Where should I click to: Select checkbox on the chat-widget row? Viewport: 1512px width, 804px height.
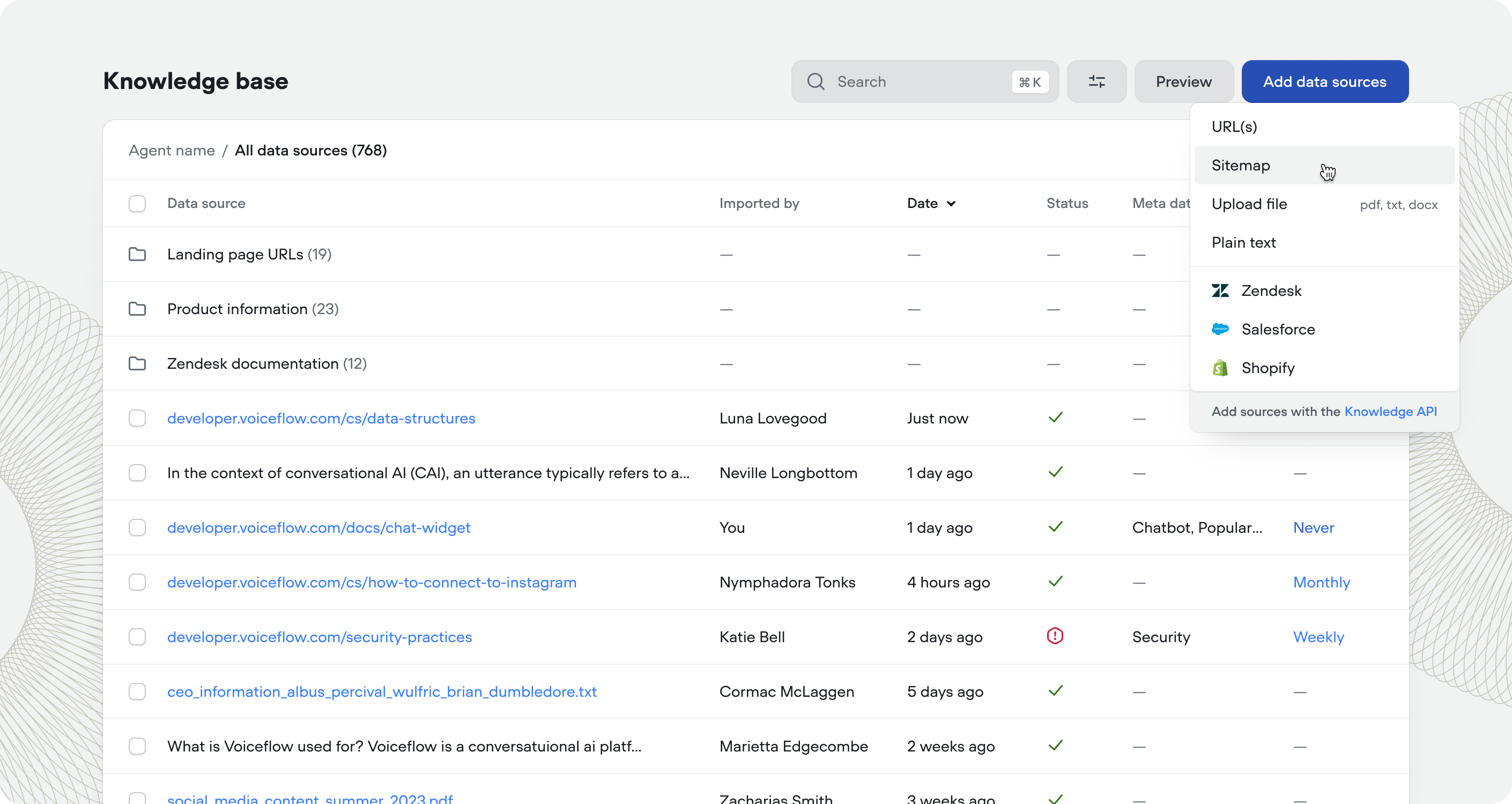coord(137,527)
